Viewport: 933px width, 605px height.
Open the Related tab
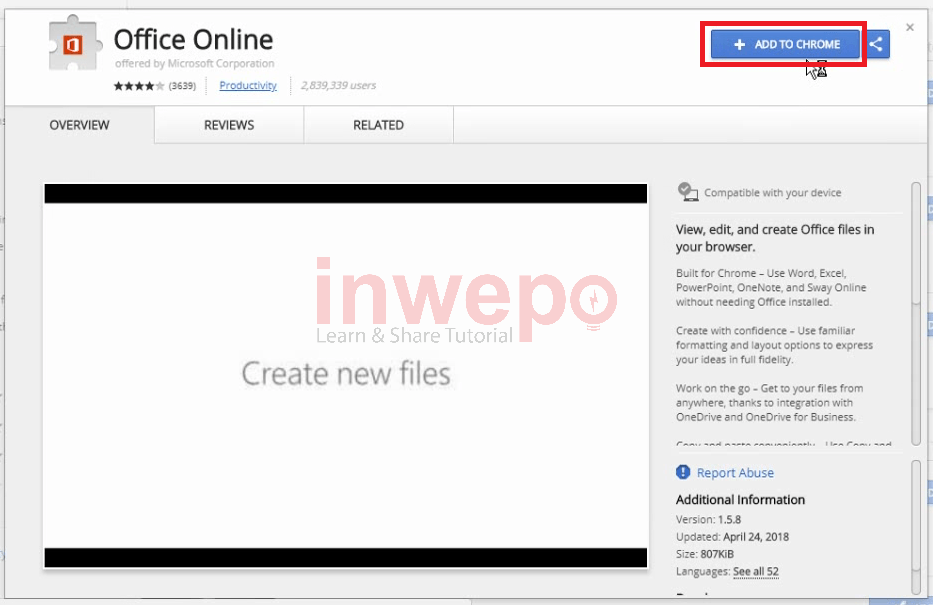(378, 125)
